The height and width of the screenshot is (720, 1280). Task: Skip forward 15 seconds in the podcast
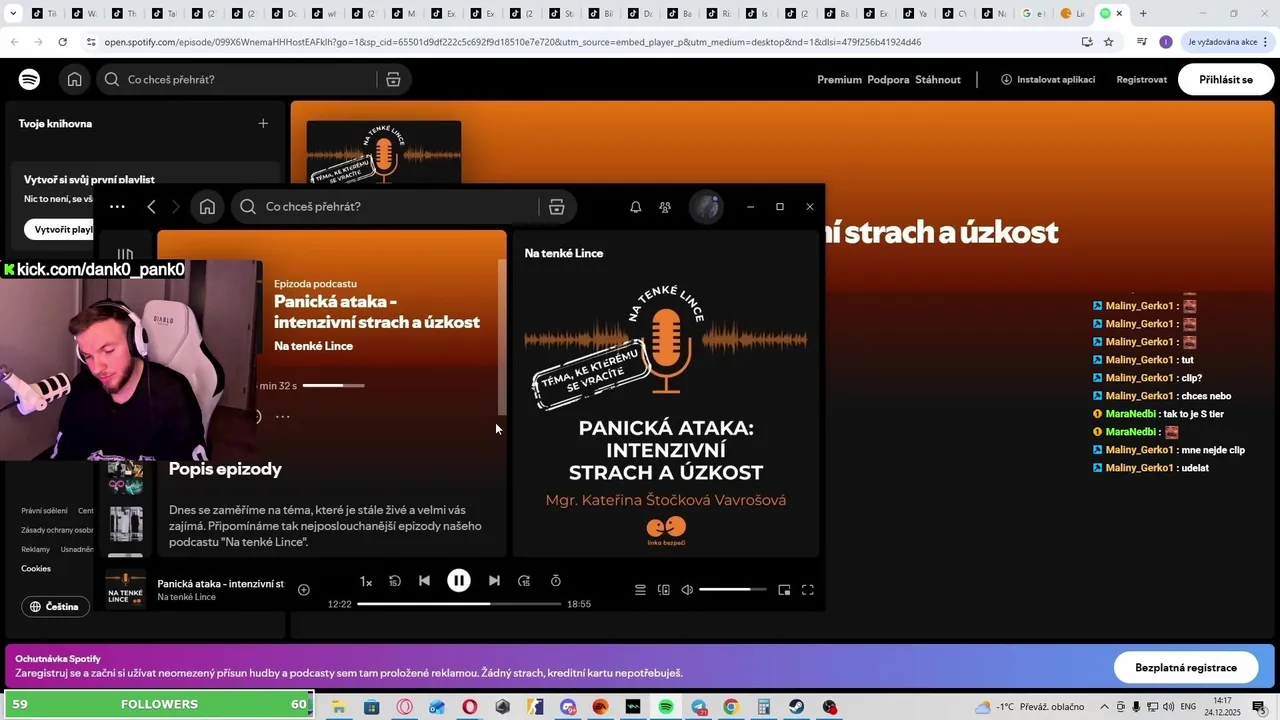(x=524, y=580)
